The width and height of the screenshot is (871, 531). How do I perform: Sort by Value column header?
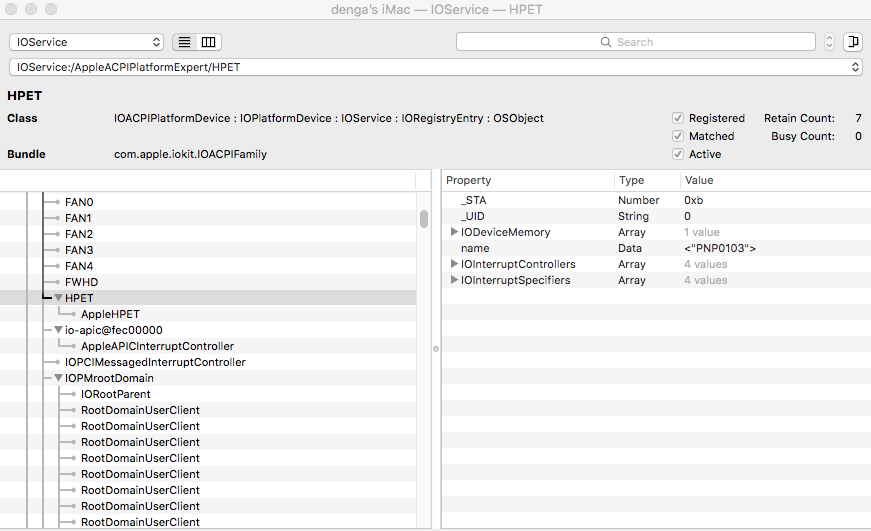775,180
